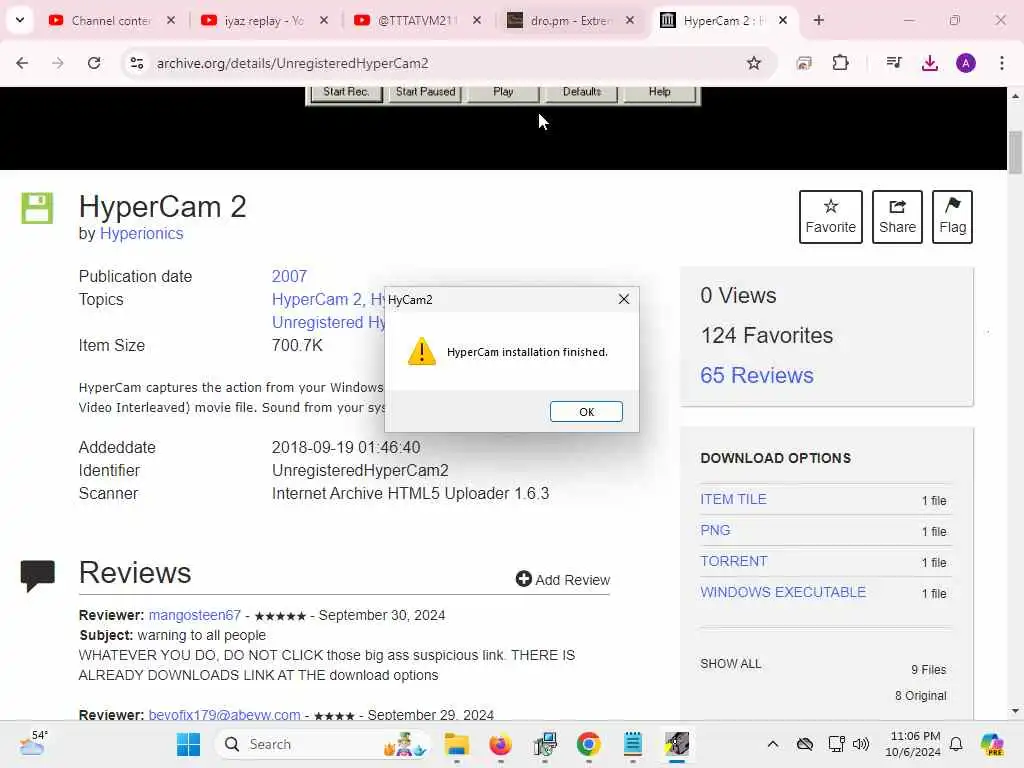The height and width of the screenshot is (768, 1024).
Task: Show hidden system tray icons
Action: (773, 744)
